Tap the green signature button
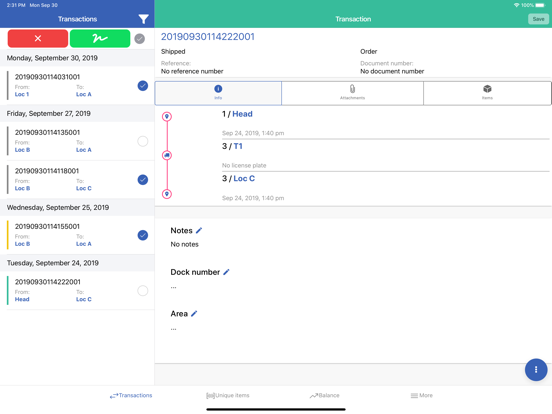Viewport: 552px width, 414px height. (x=100, y=38)
